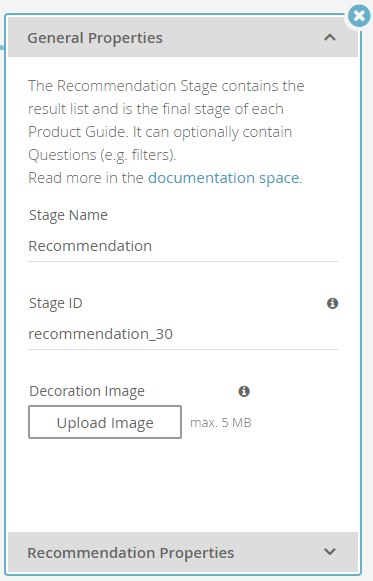
Task: Select the Decoration Image label
Action: [87, 391]
